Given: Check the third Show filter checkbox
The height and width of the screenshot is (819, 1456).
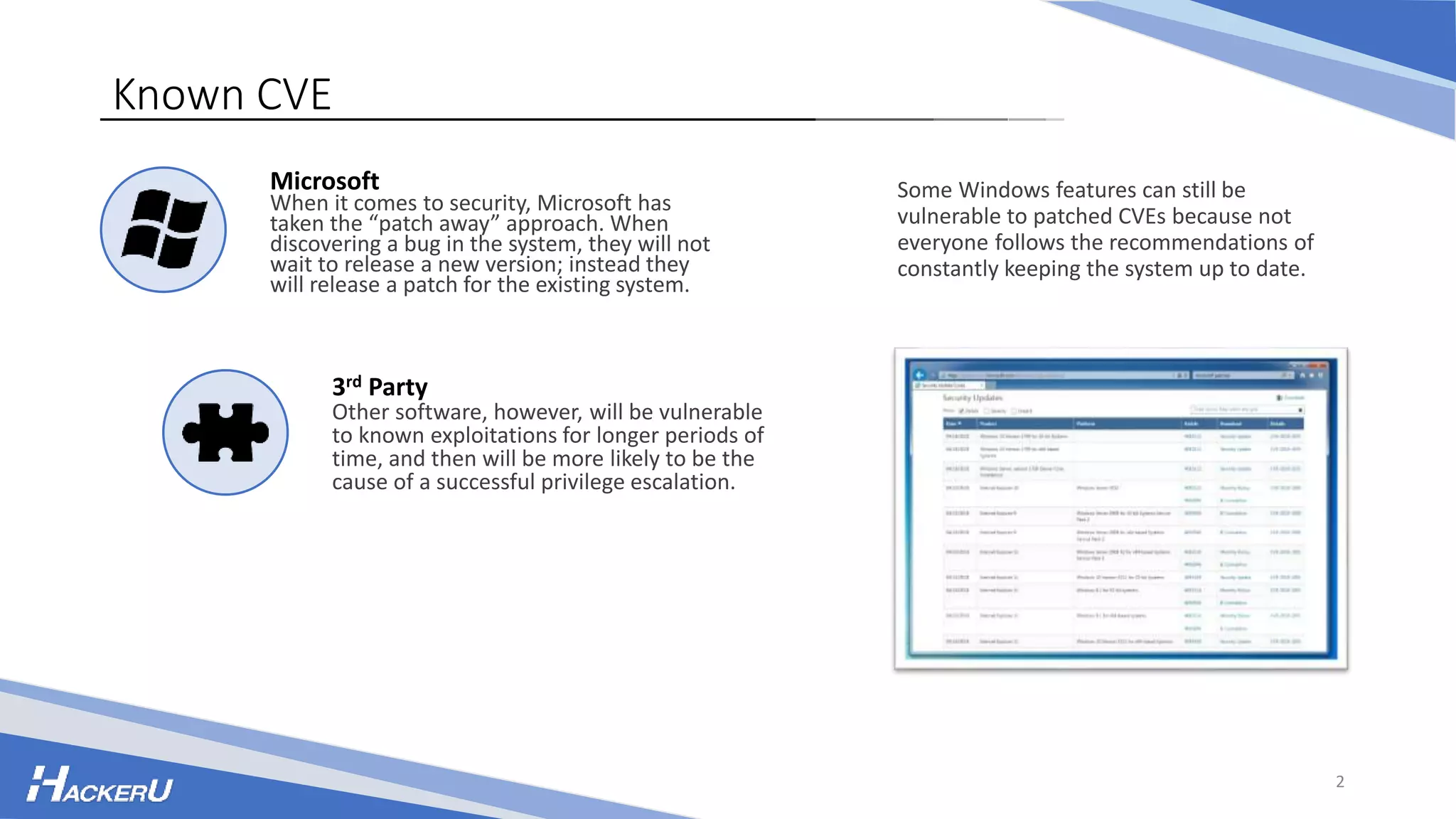Looking at the screenshot, I should point(1014,411).
